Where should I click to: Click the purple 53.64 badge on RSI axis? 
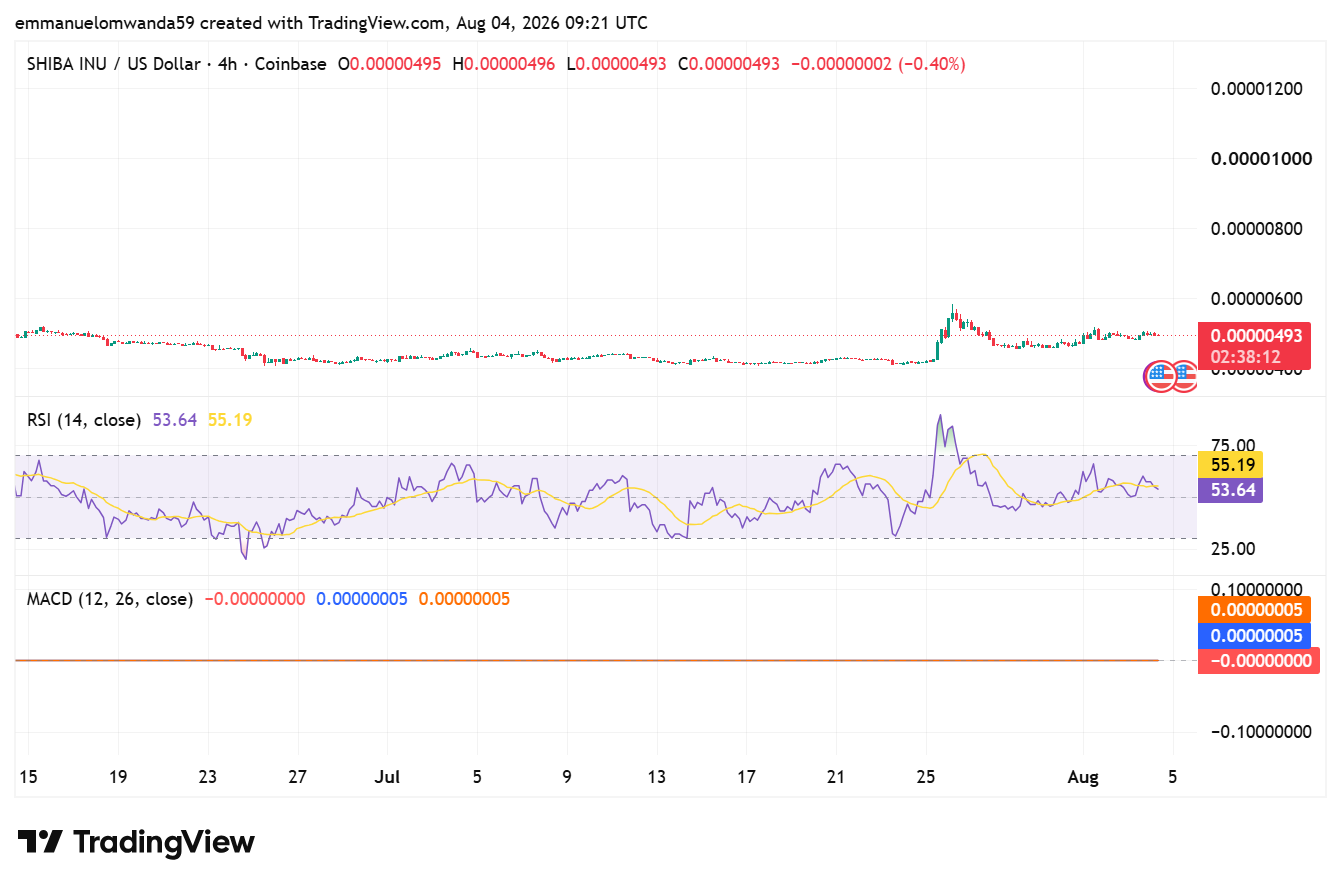(x=1231, y=489)
